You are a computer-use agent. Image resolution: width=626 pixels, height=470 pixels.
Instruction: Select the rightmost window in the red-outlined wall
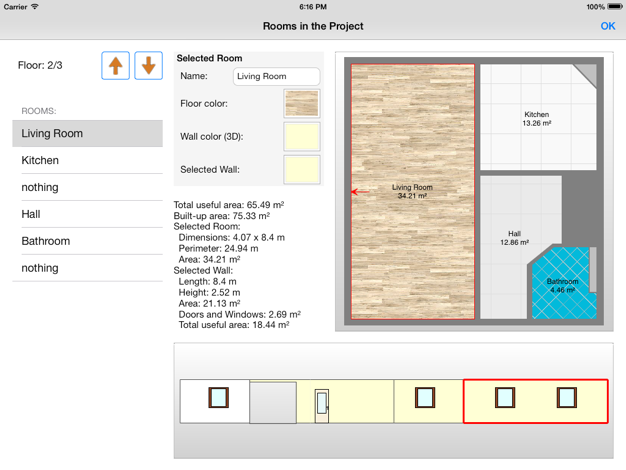pos(566,398)
